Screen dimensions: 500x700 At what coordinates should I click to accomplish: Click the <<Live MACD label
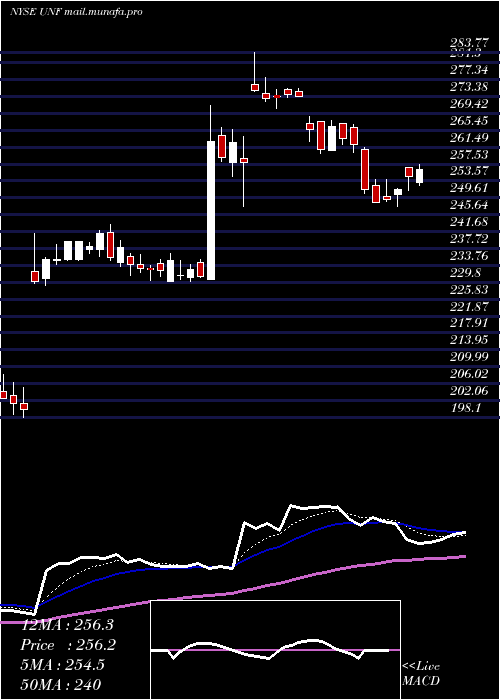[421, 673]
